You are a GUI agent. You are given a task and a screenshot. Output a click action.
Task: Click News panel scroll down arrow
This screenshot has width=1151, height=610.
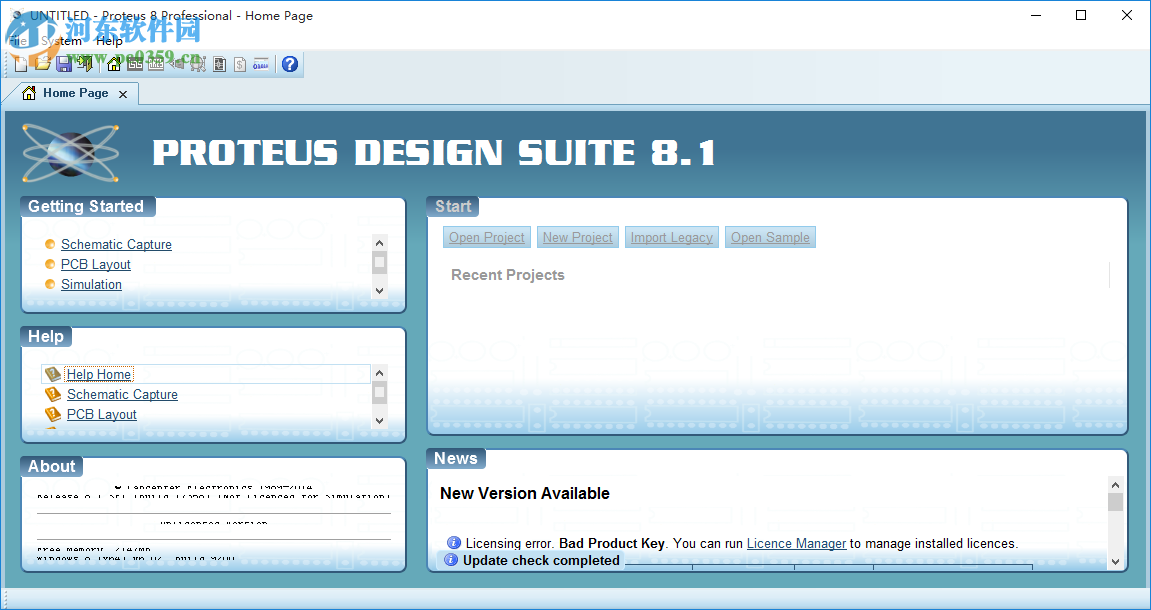(x=1116, y=562)
